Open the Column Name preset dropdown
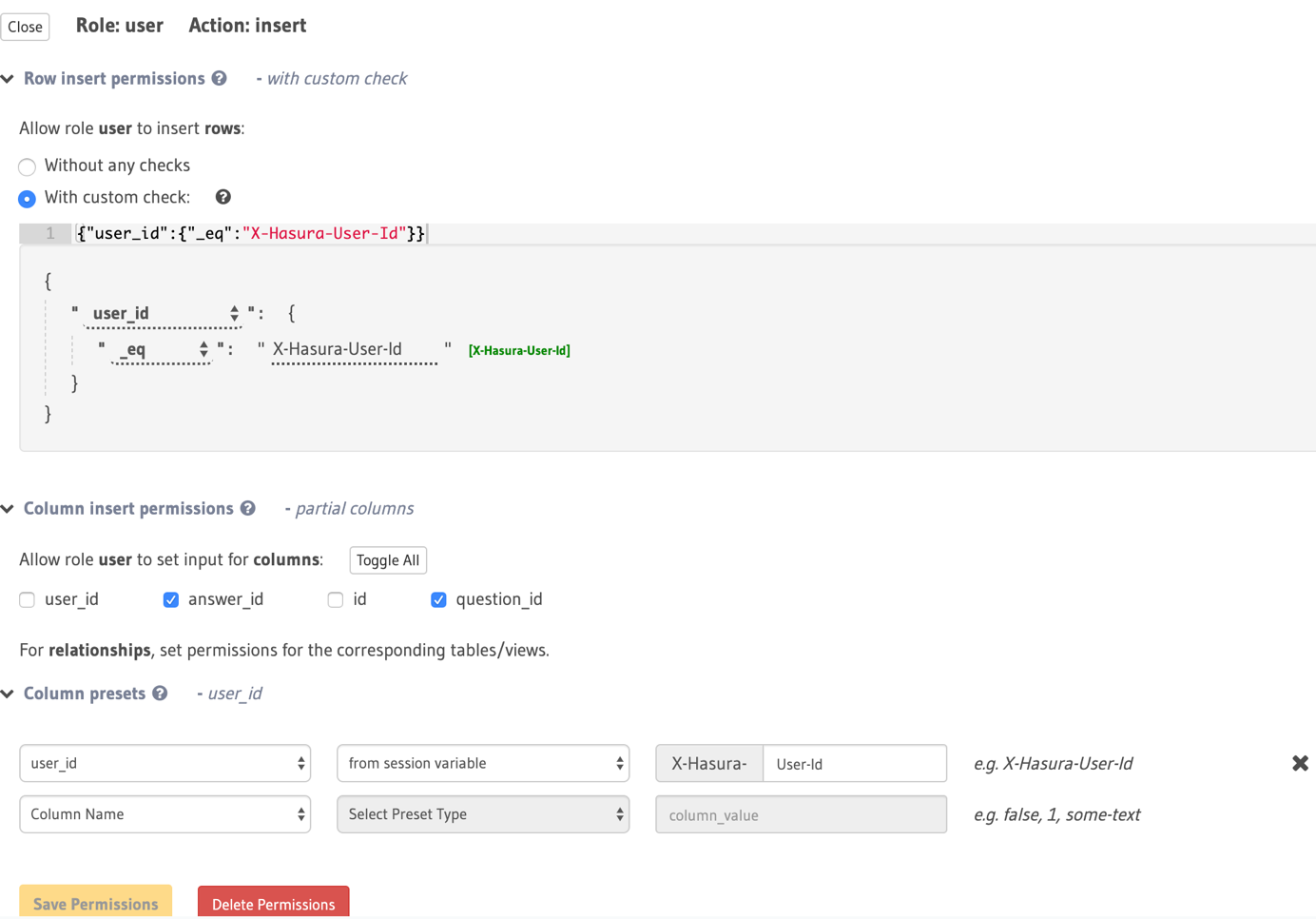 click(165, 814)
